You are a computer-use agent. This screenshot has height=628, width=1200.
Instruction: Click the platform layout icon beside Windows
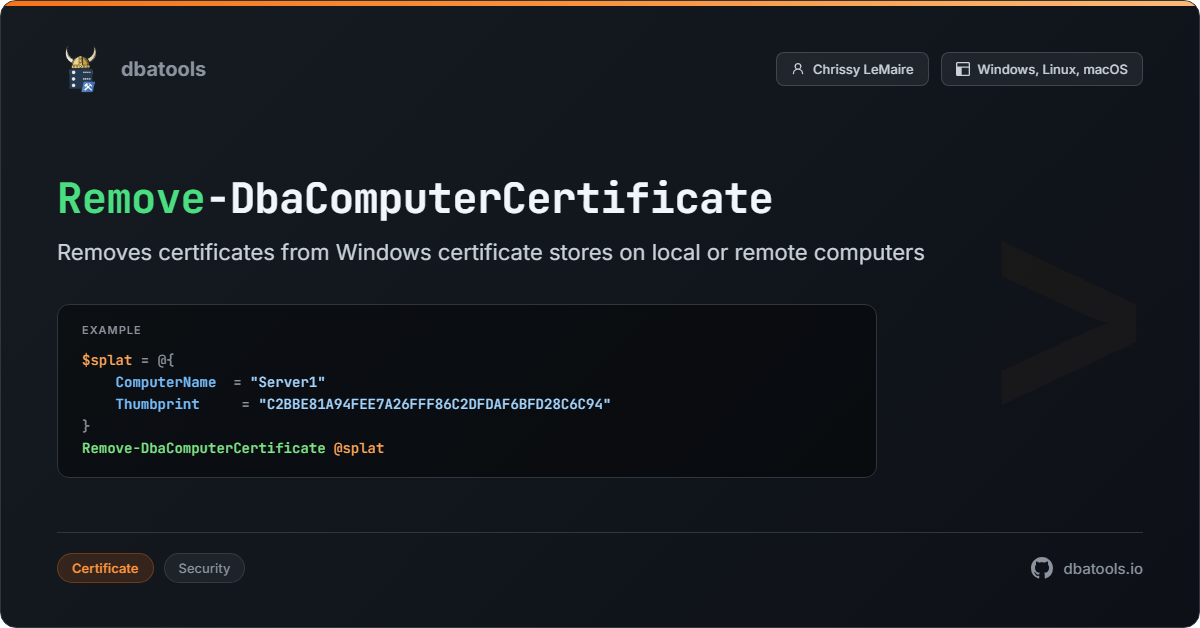pos(963,69)
